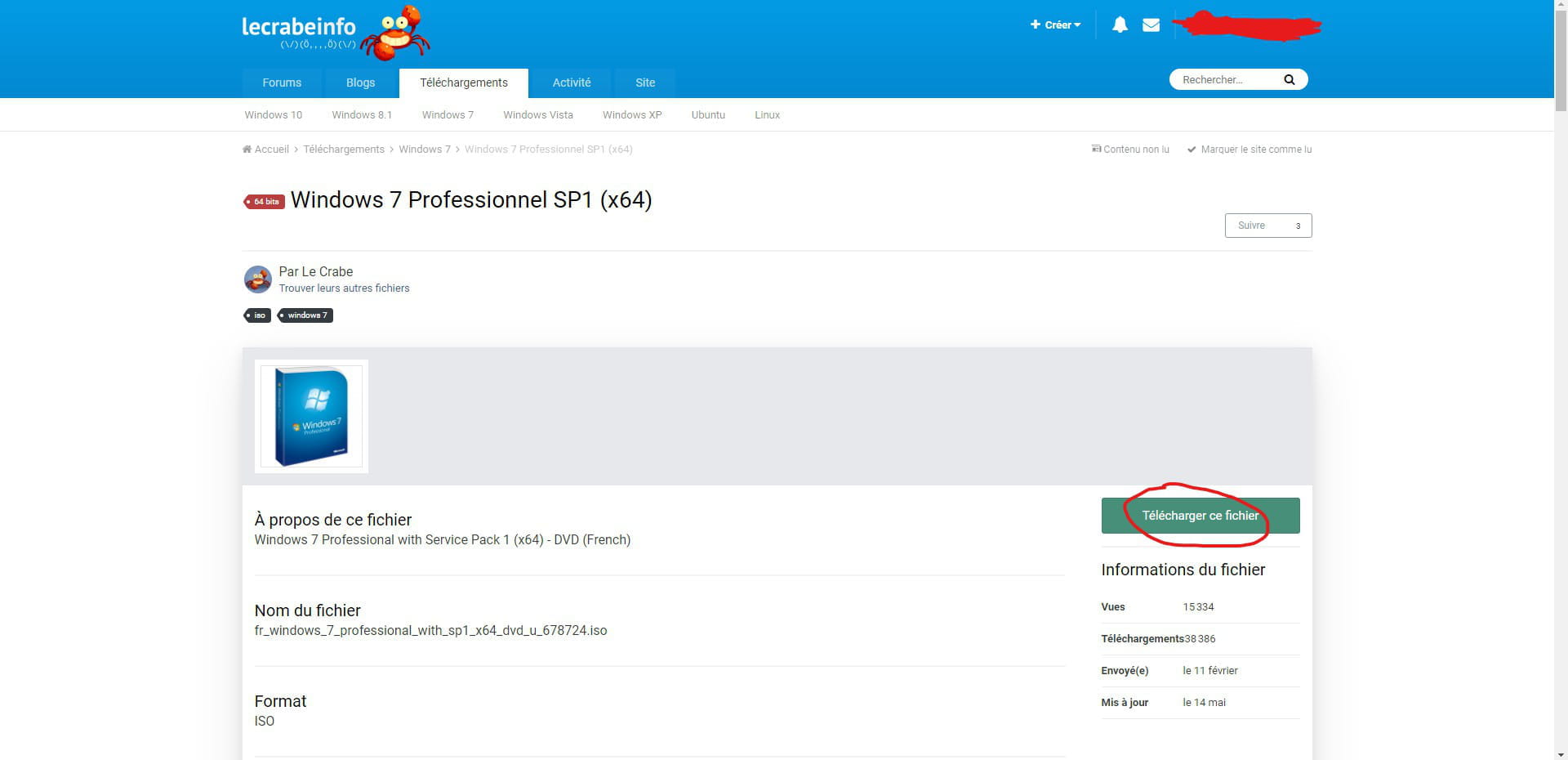Click the home icon beside Accueil

[247, 149]
